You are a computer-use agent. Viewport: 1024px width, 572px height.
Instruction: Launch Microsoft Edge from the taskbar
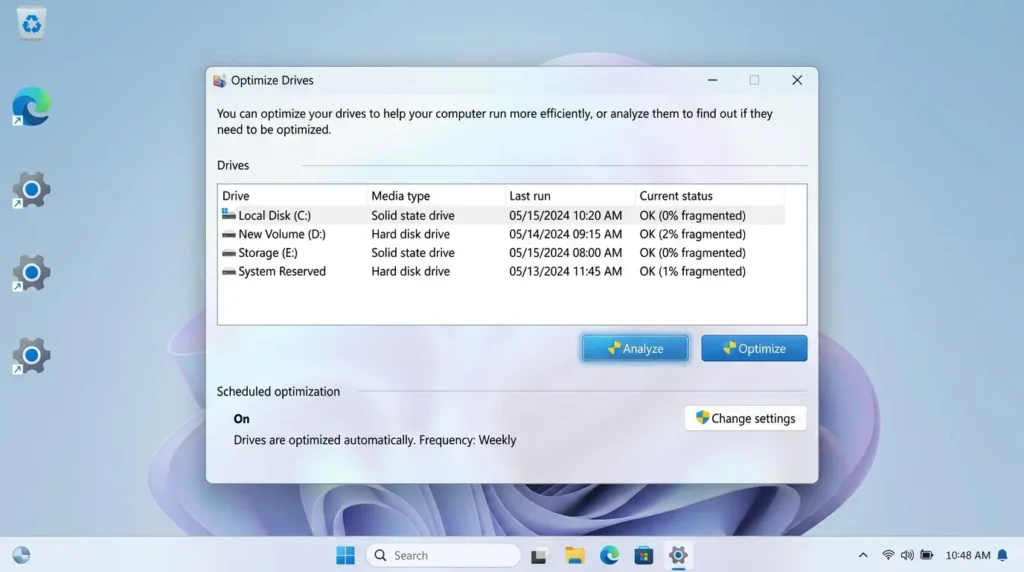[609, 555]
